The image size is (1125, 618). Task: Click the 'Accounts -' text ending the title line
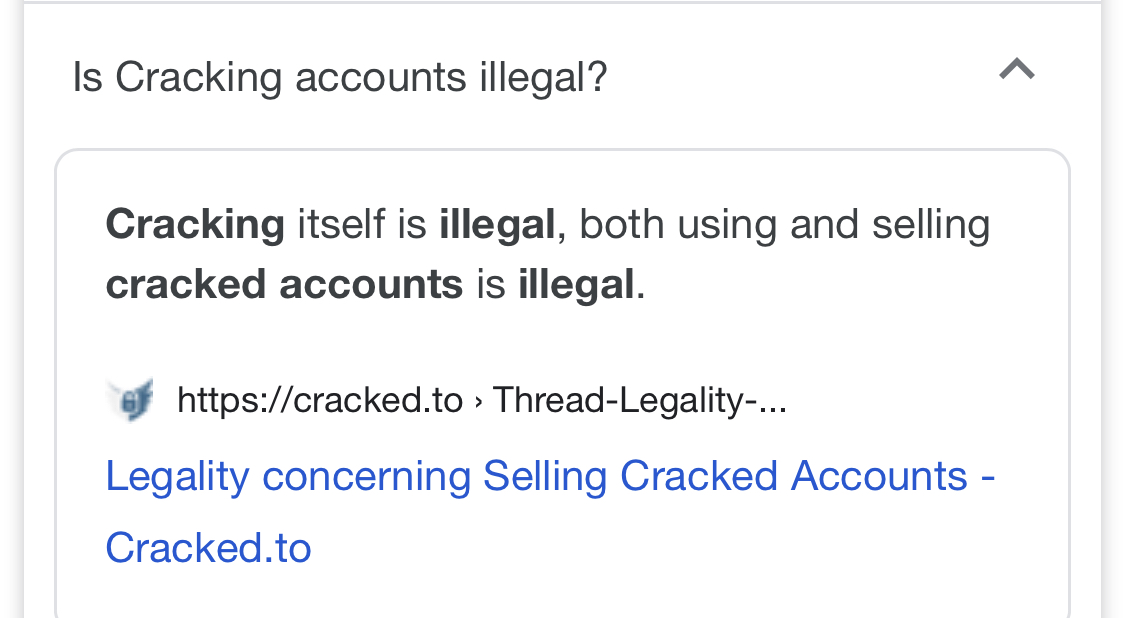[893, 477]
